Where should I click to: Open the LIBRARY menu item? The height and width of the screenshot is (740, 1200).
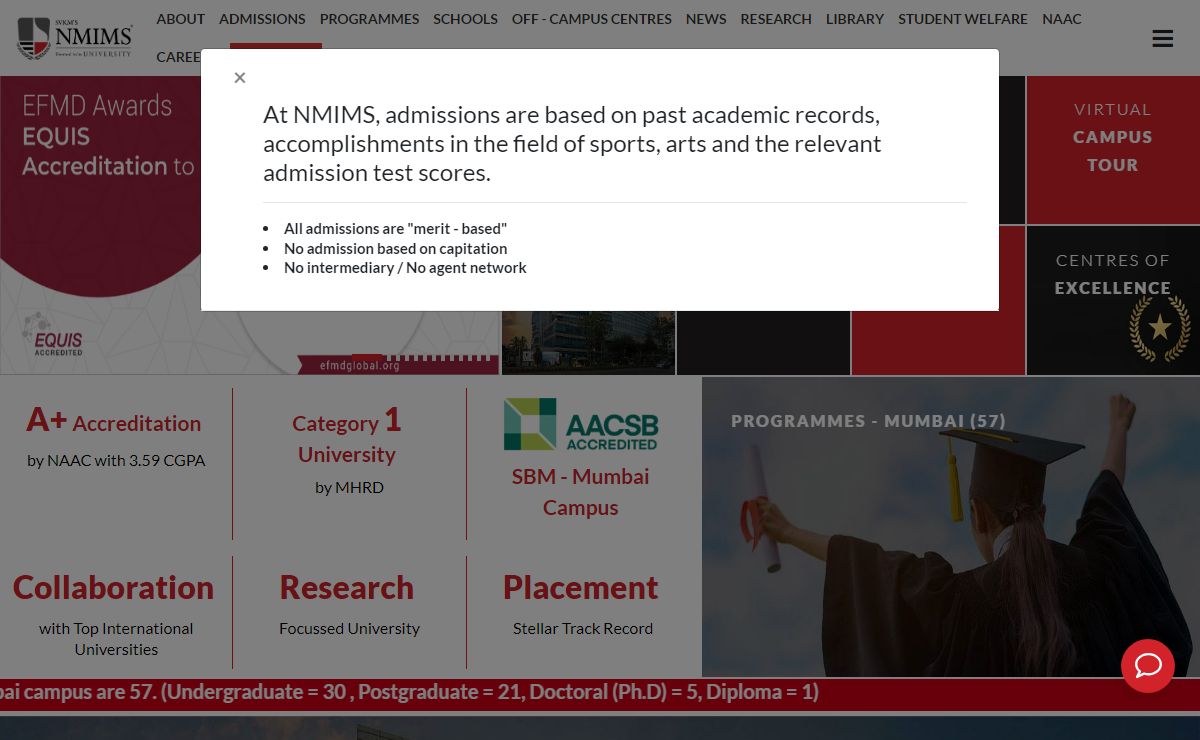pyautogui.click(x=855, y=19)
